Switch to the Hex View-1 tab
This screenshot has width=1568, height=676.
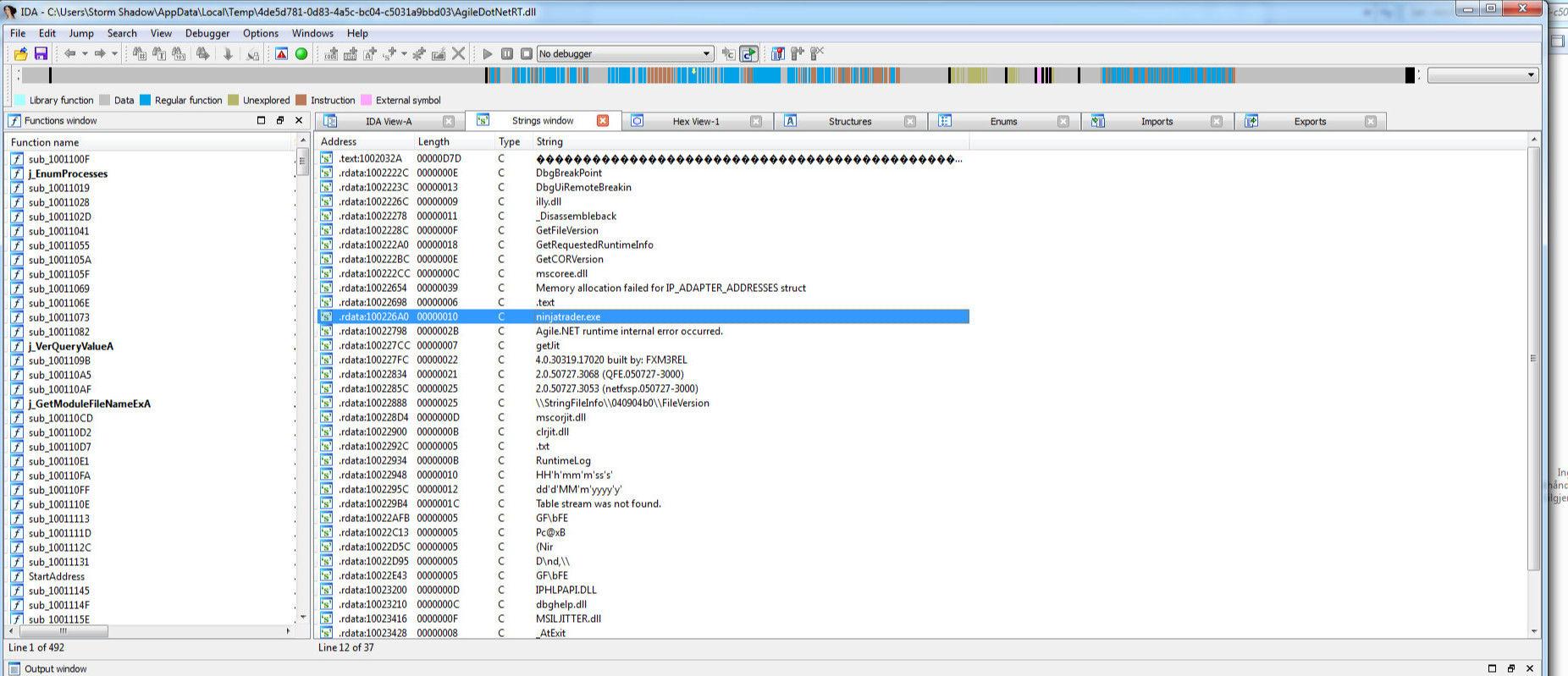695,121
